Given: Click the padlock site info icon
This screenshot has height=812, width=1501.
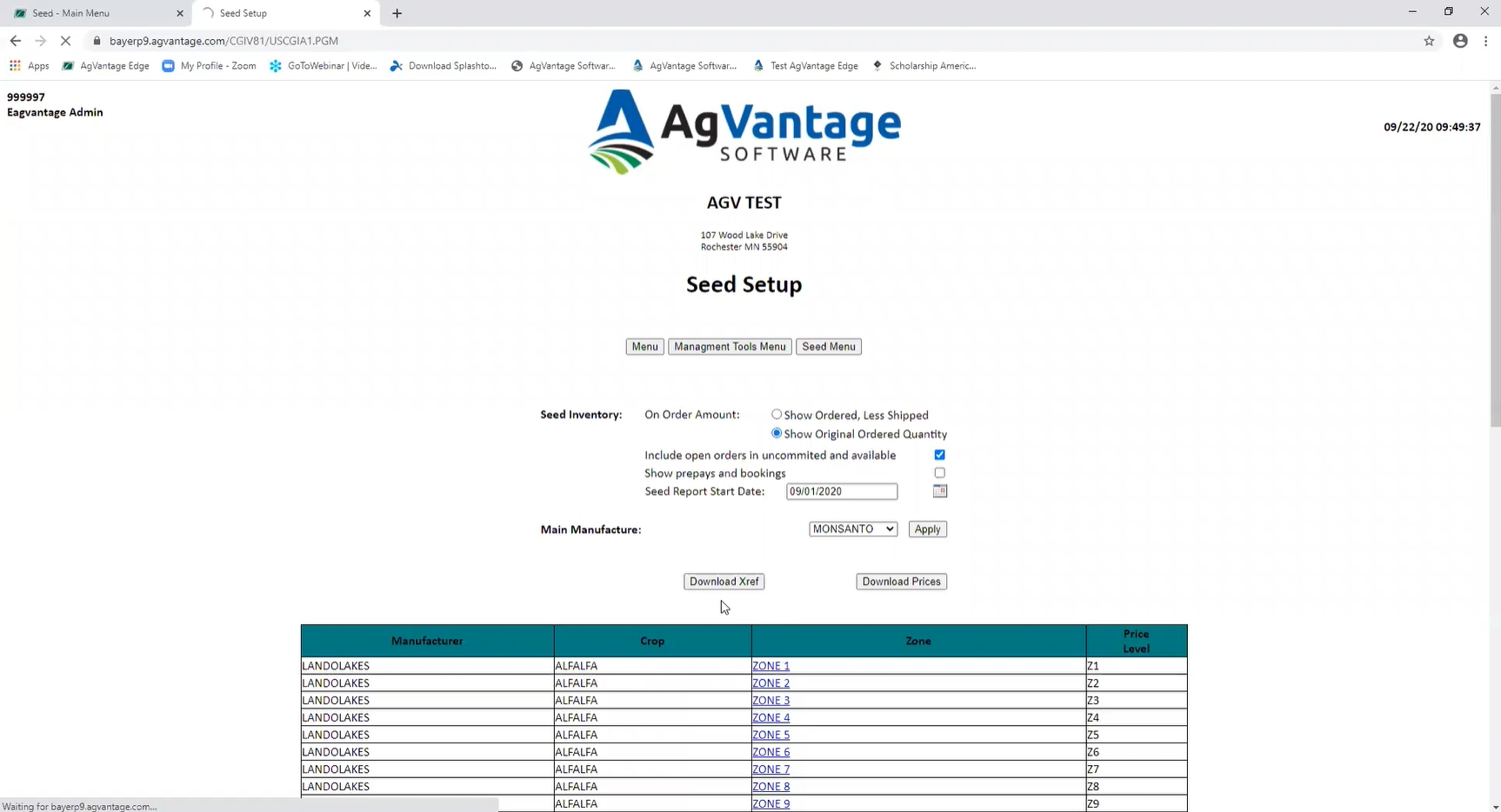Looking at the screenshot, I should coord(97,41).
